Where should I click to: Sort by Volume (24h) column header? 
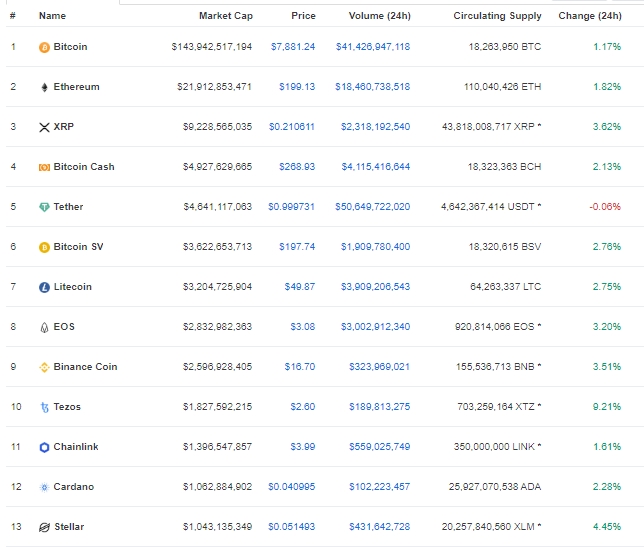[x=380, y=16]
